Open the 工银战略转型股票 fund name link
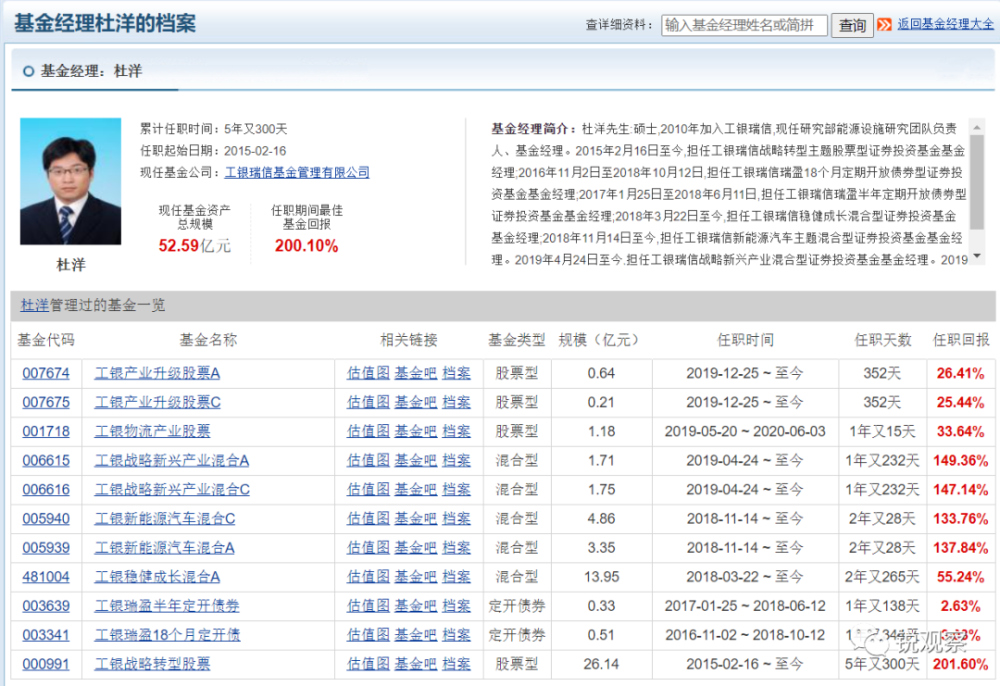Image resolution: width=1000 pixels, height=686 pixels. pyautogui.click(x=152, y=664)
